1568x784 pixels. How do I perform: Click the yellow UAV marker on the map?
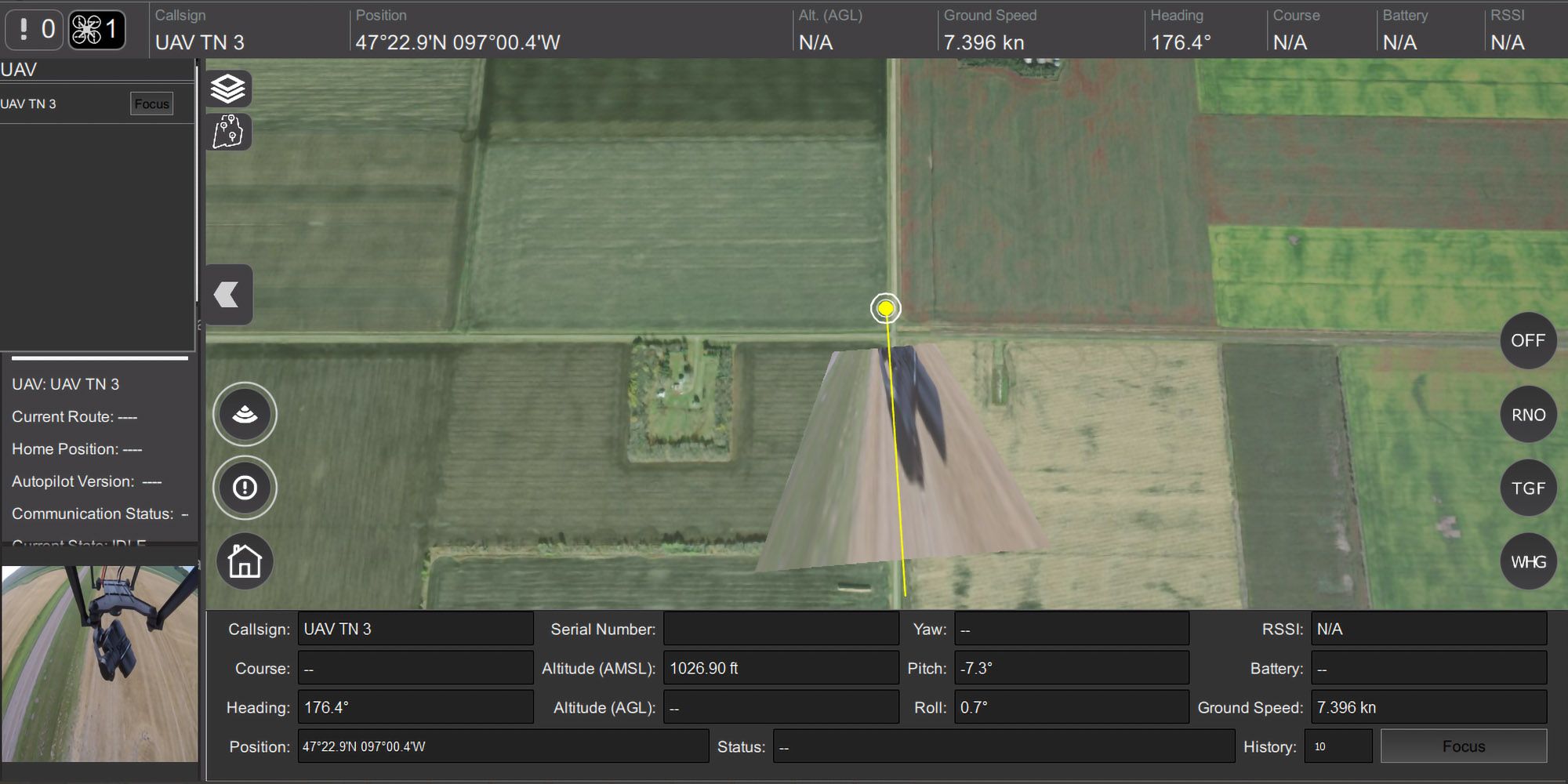tap(885, 308)
